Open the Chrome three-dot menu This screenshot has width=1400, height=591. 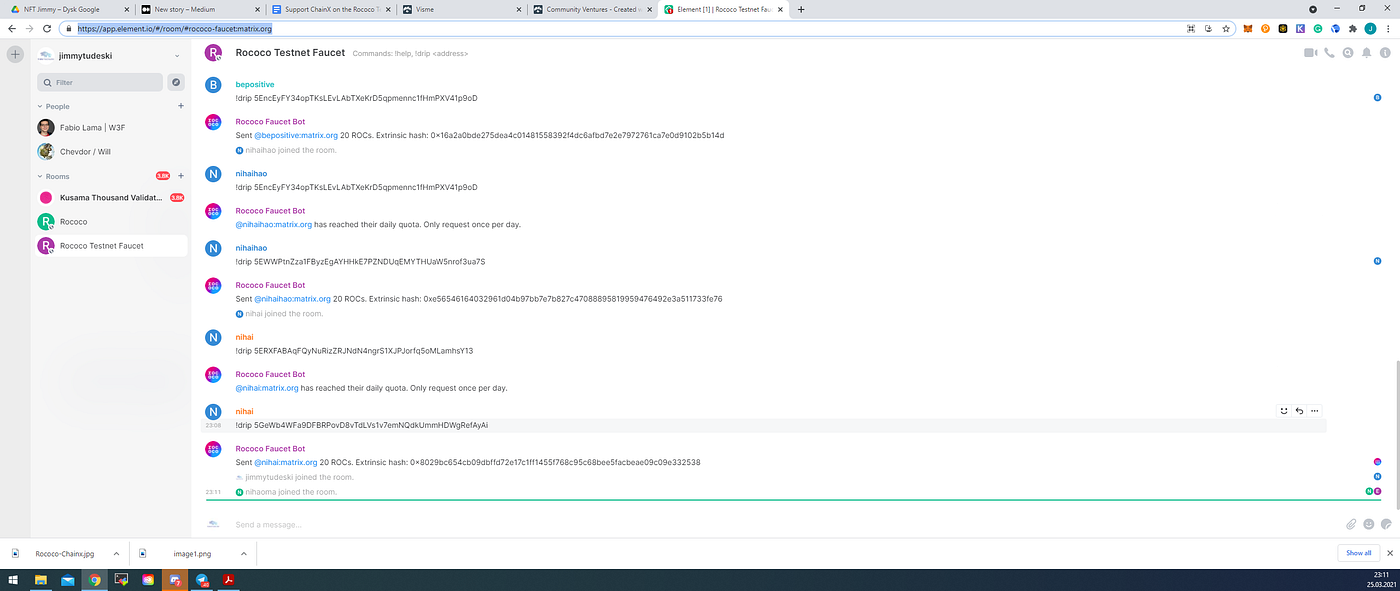(1388, 29)
